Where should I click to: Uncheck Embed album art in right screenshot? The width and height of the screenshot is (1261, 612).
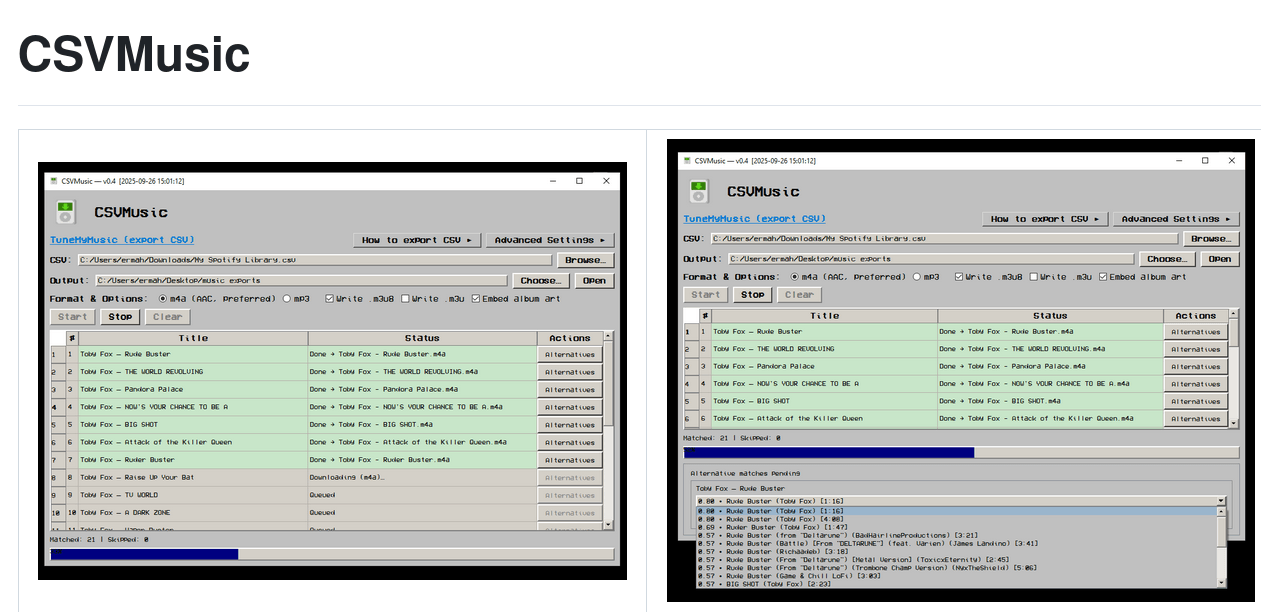tap(1104, 277)
